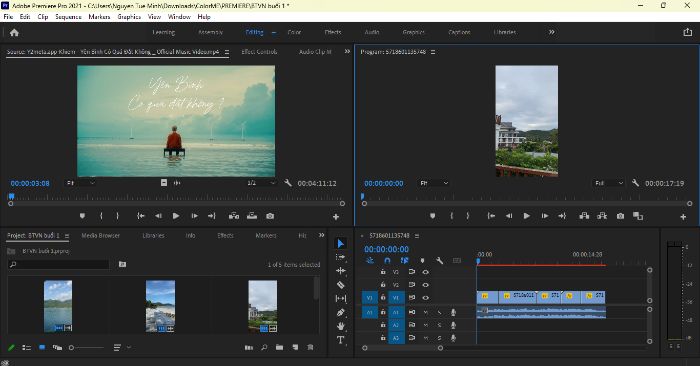Delete selected item with trash icon

click(x=311, y=347)
